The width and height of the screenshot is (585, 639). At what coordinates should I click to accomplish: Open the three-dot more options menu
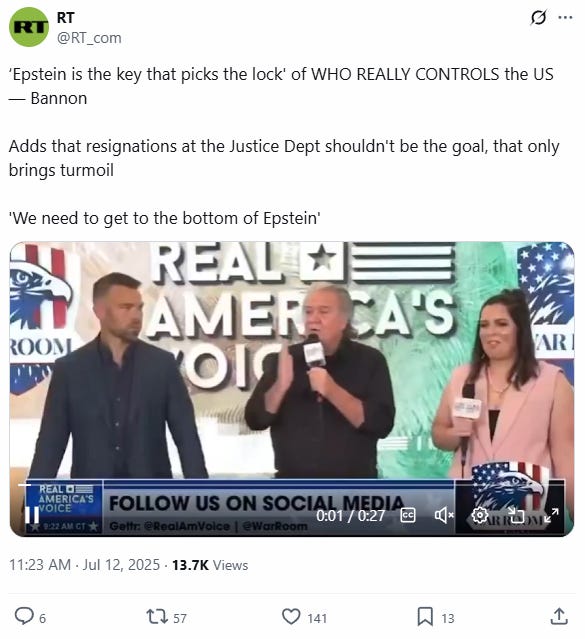pyautogui.click(x=565, y=18)
